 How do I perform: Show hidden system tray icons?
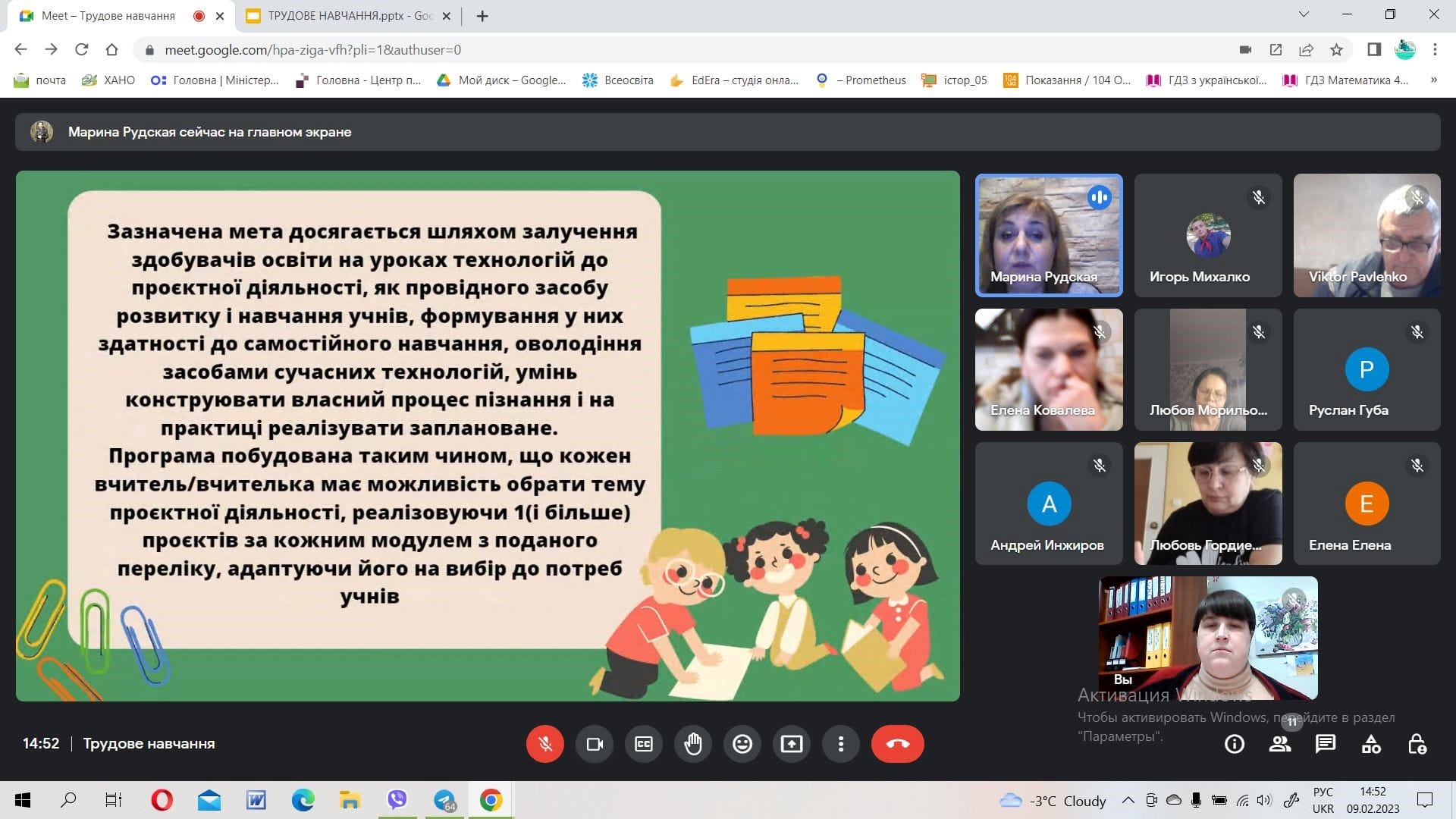point(1128,800)
